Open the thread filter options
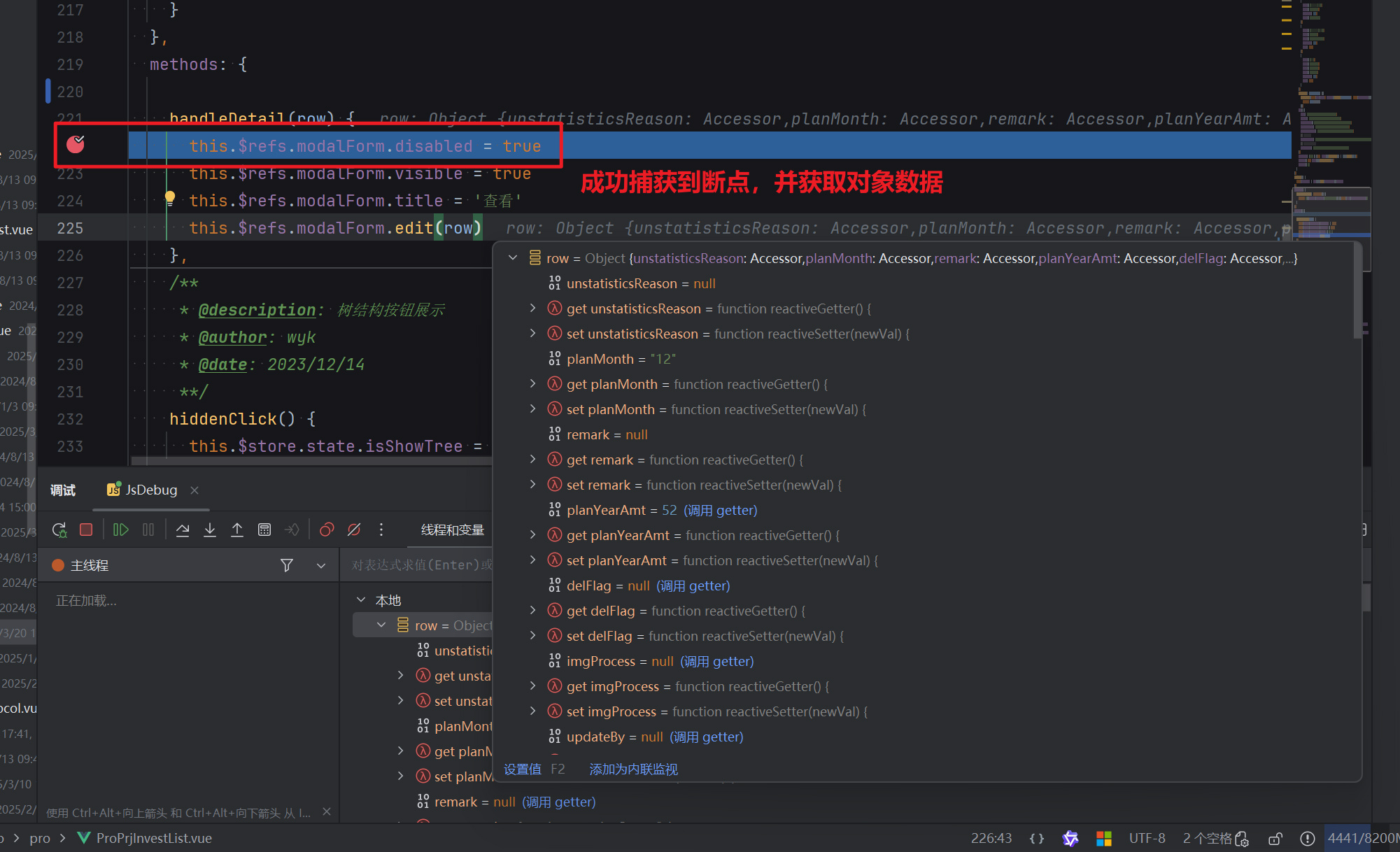The image size is (1400, 852). [287, 565]
